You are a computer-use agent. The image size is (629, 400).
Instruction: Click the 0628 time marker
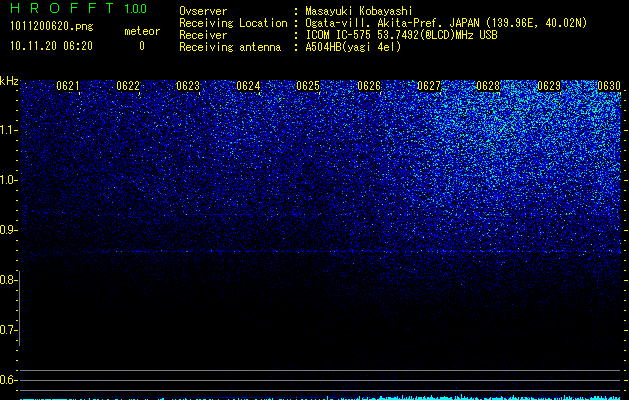[x=488, y=86]
